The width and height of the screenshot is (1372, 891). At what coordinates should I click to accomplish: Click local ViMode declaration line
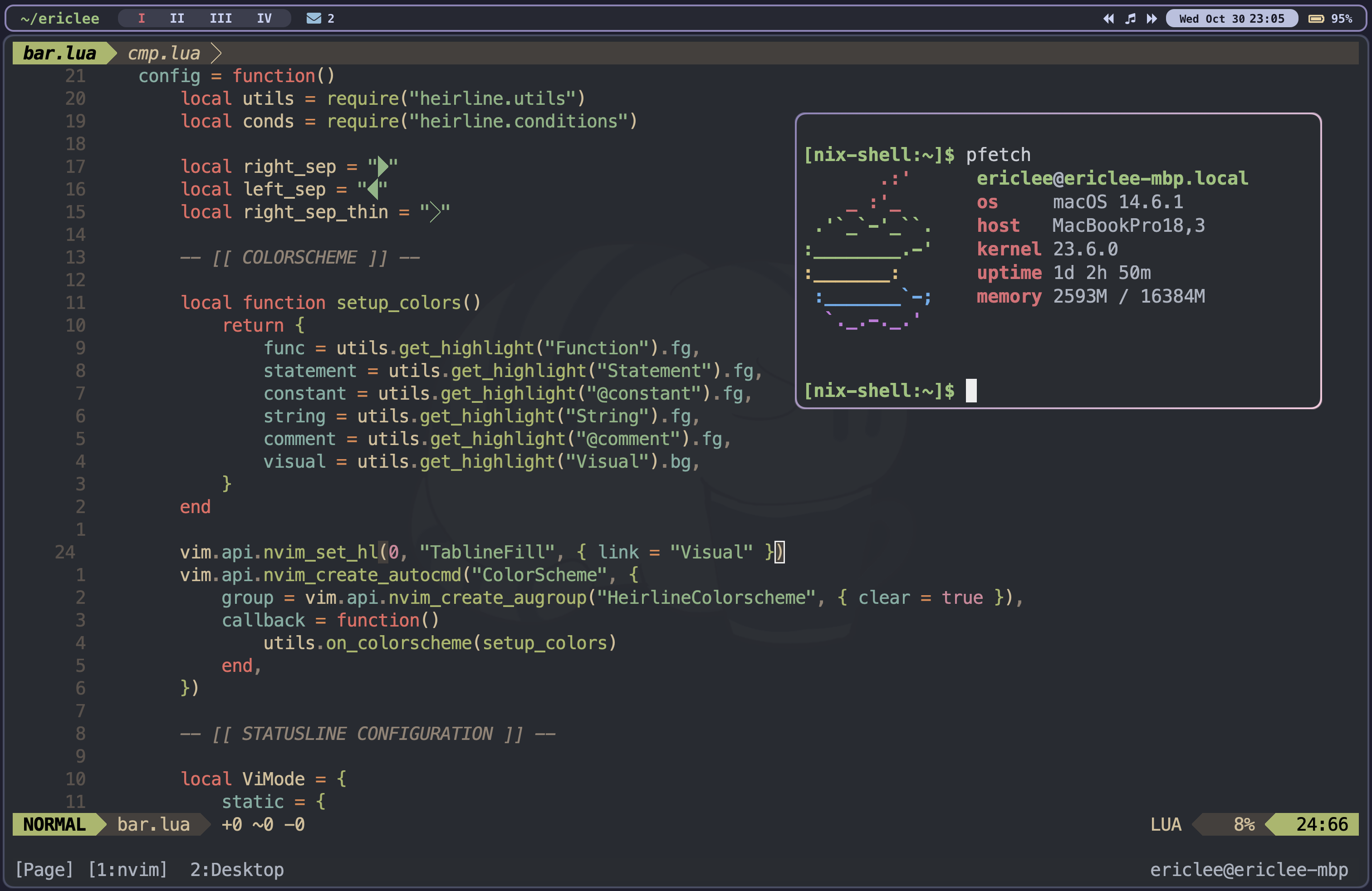264,779
